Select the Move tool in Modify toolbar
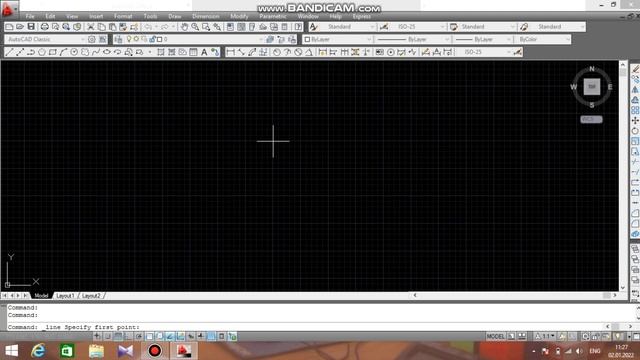The height and width of the screenshot is (360, 640). click(x=635, y=121)
